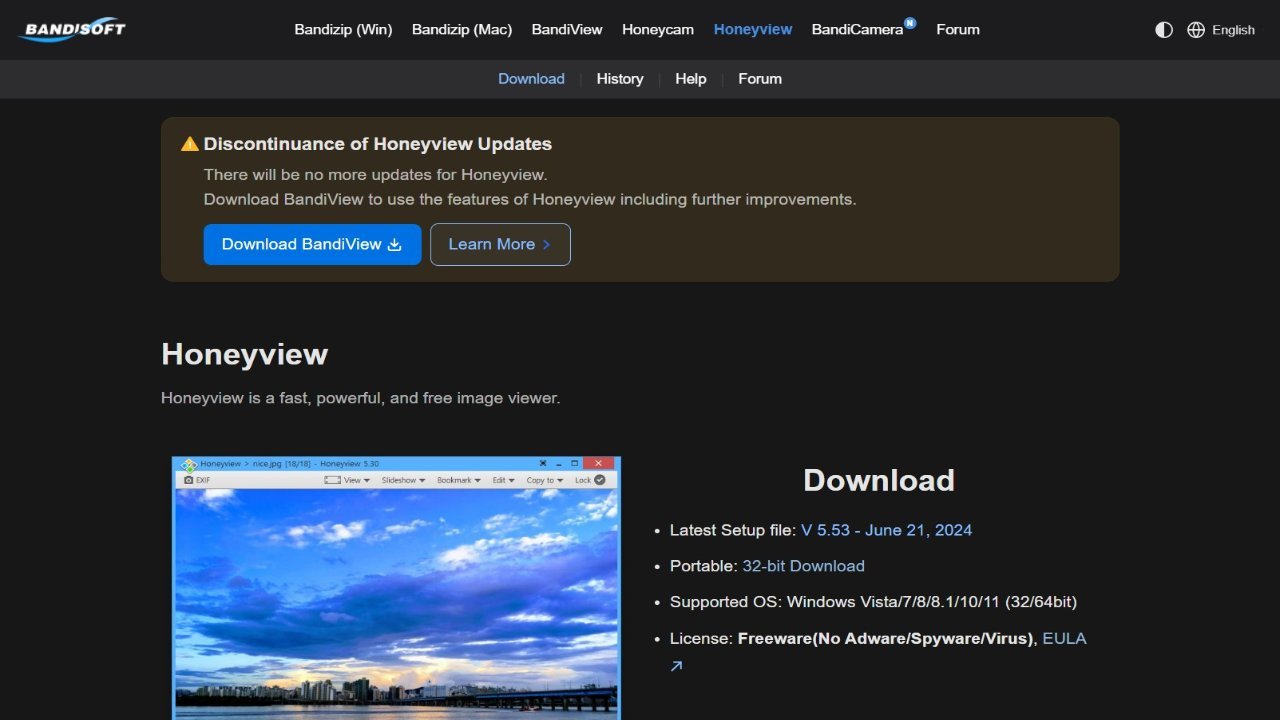Screen dimensions: 1280x720
Task: Open the globe language icon
Action: point(1196,30)
